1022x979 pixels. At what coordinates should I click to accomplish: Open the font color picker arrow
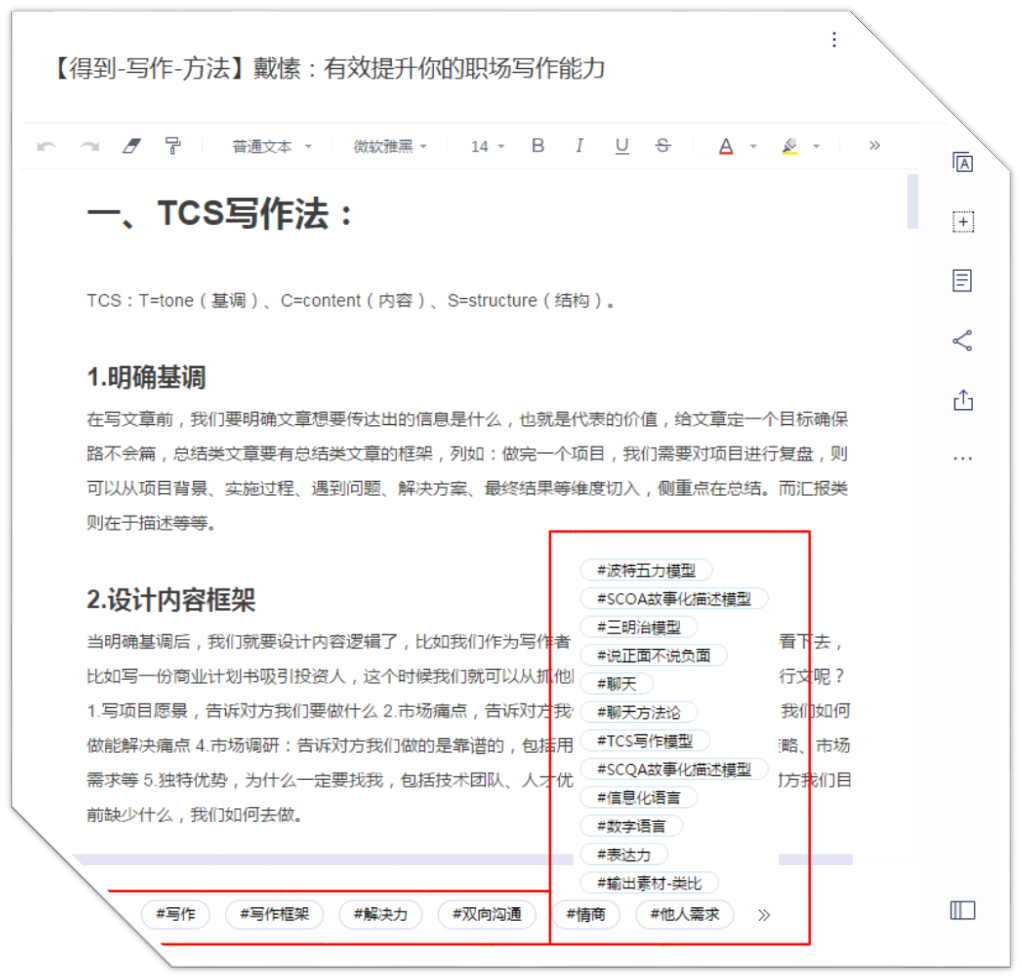(753, 147)
